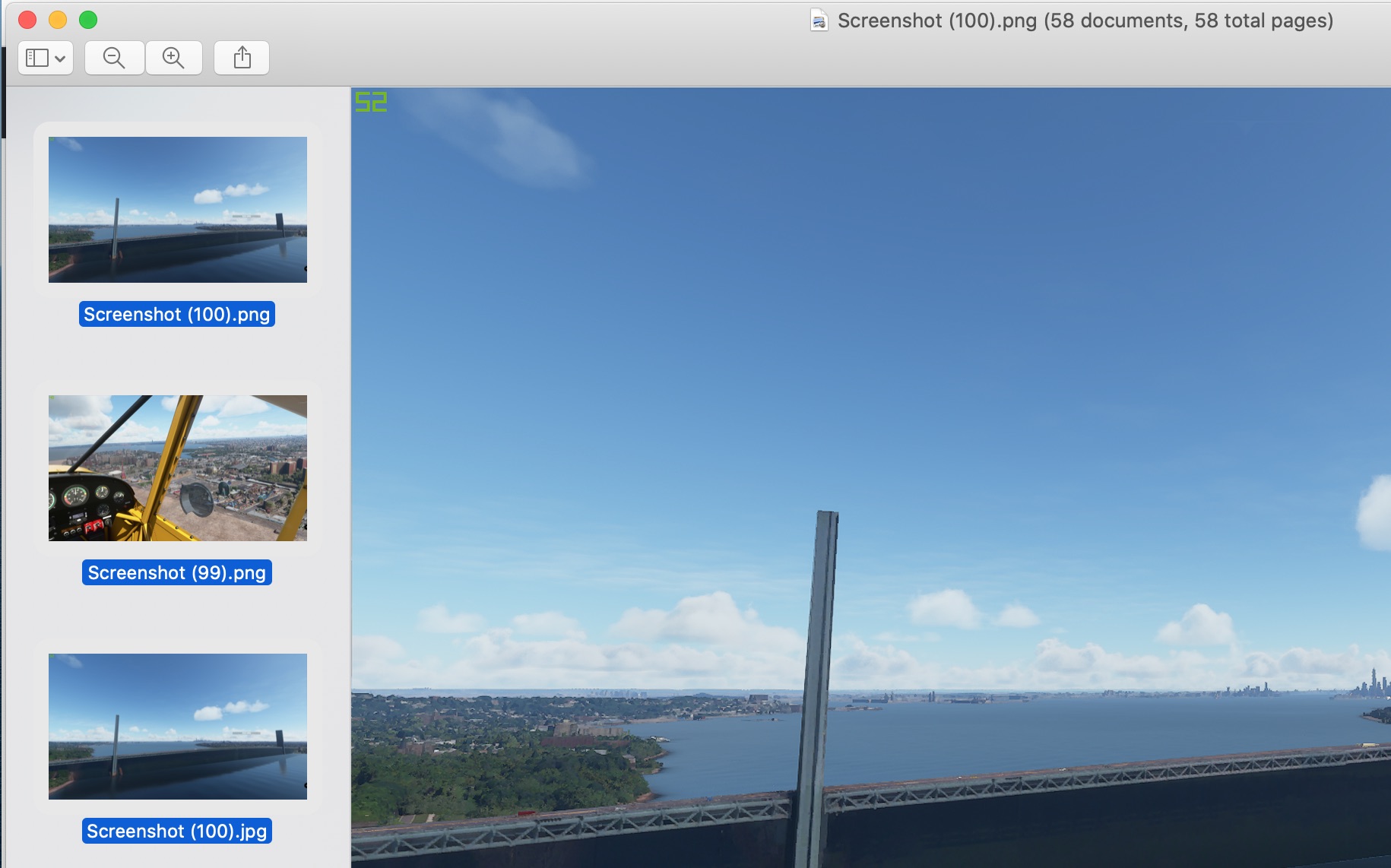Screen dimensions: 1391x868
Task: Select the Zoom In tool in toolbar
Action: (x=174, y=57)
